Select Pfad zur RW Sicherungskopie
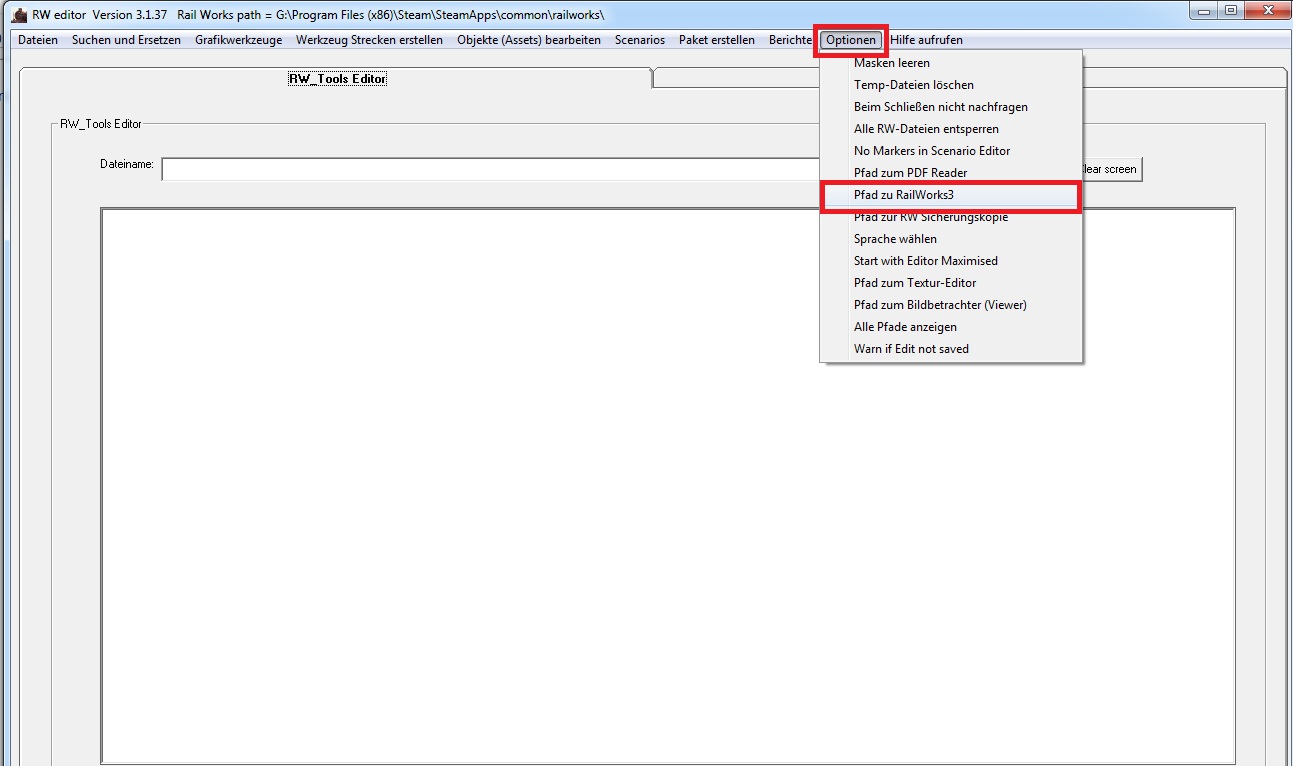 951,217
